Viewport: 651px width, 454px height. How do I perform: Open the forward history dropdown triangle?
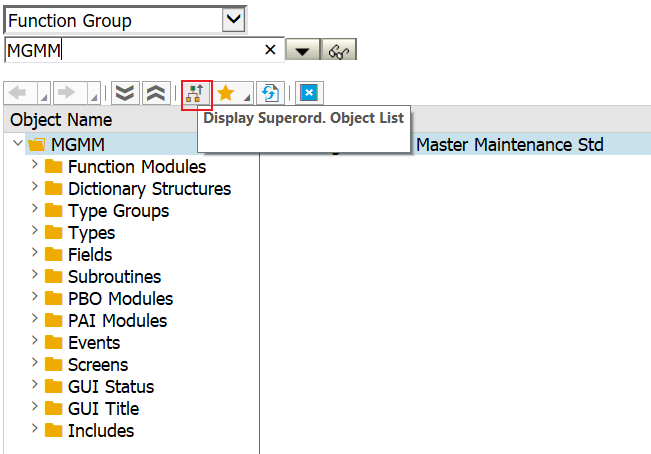tap(94, 97)
